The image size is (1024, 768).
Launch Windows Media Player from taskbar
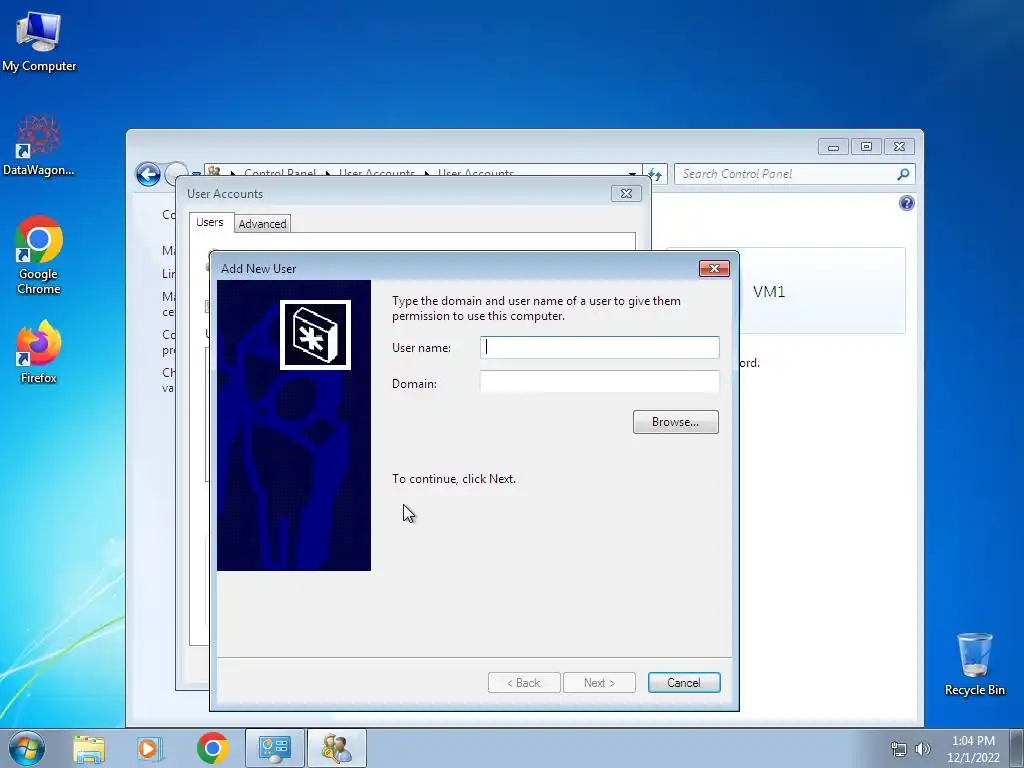tap(149, 748)
